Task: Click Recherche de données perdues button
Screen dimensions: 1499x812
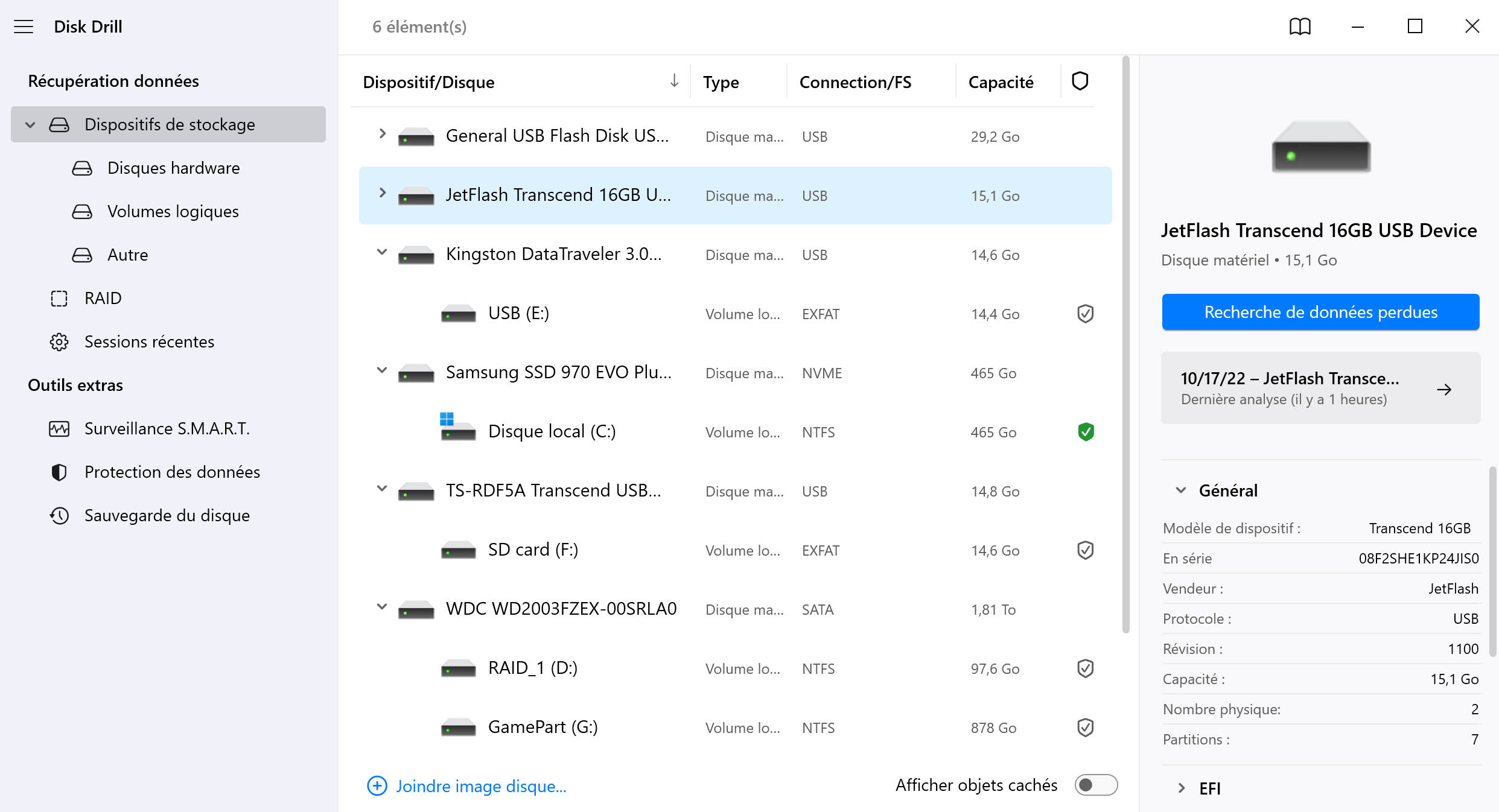Action: pos(1320,312)
